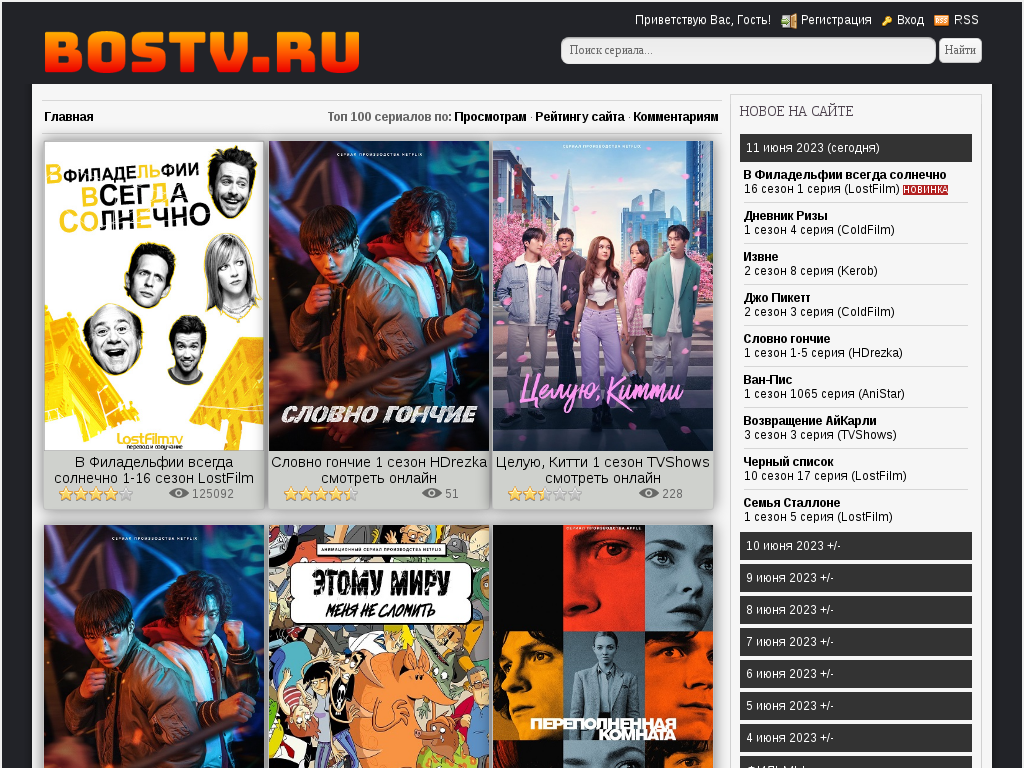The height and width of the screenshot is (768, 1024).
Task: Click the Найти search button
Action: coord(960,50)
